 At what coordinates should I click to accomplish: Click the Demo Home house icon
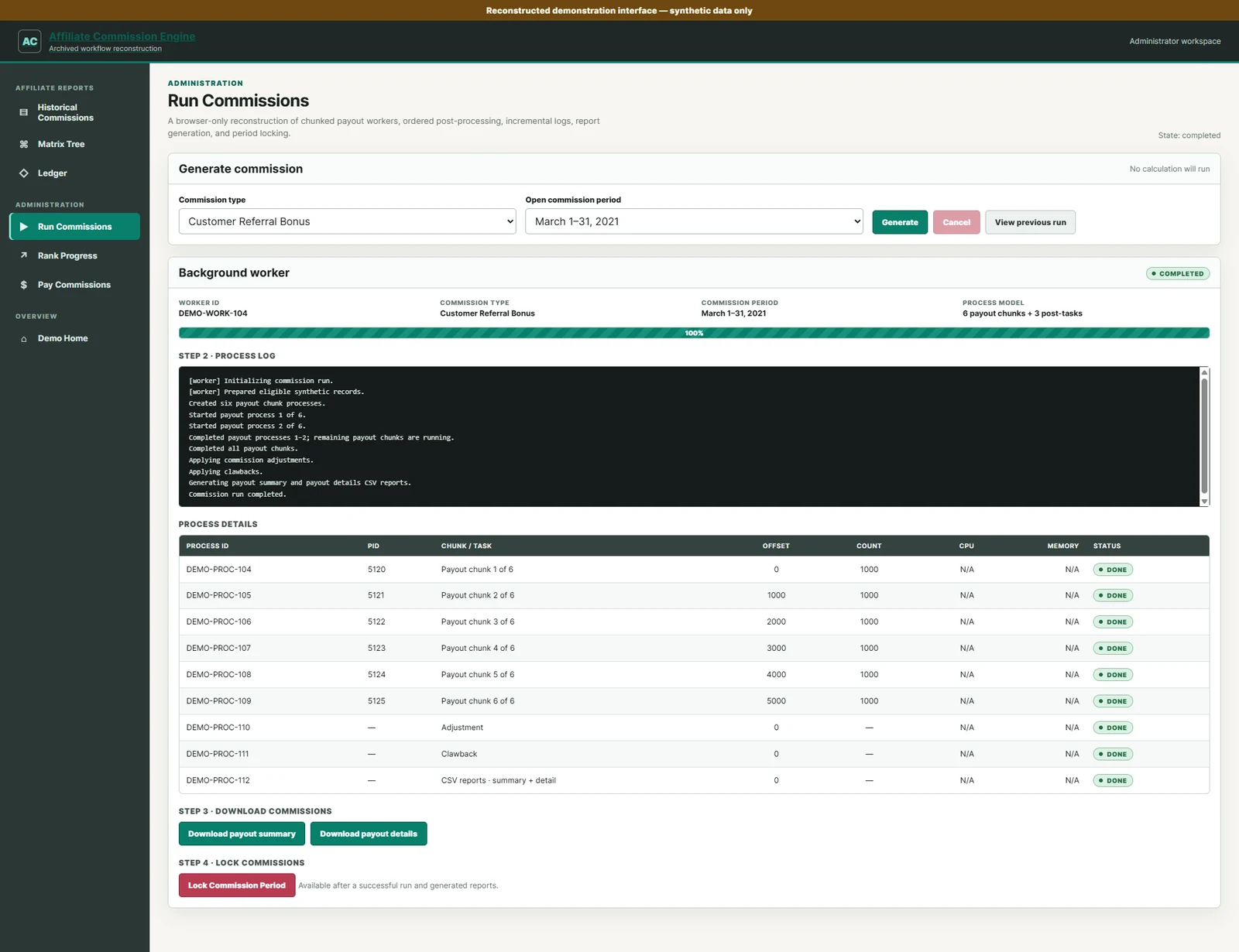pyautogui.click(x=23, y=338)
